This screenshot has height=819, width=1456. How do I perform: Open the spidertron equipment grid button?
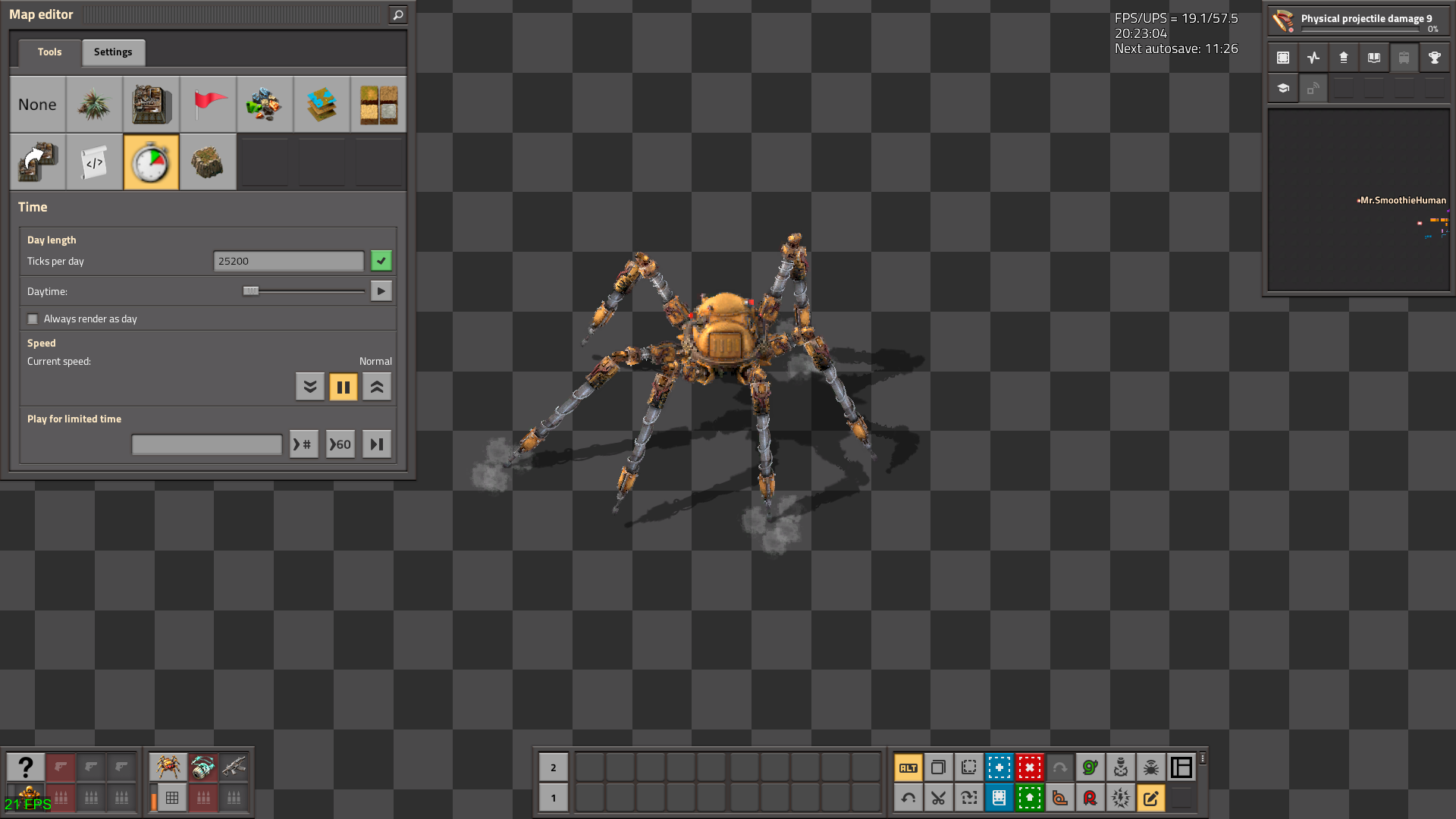(x=172, y=798)
